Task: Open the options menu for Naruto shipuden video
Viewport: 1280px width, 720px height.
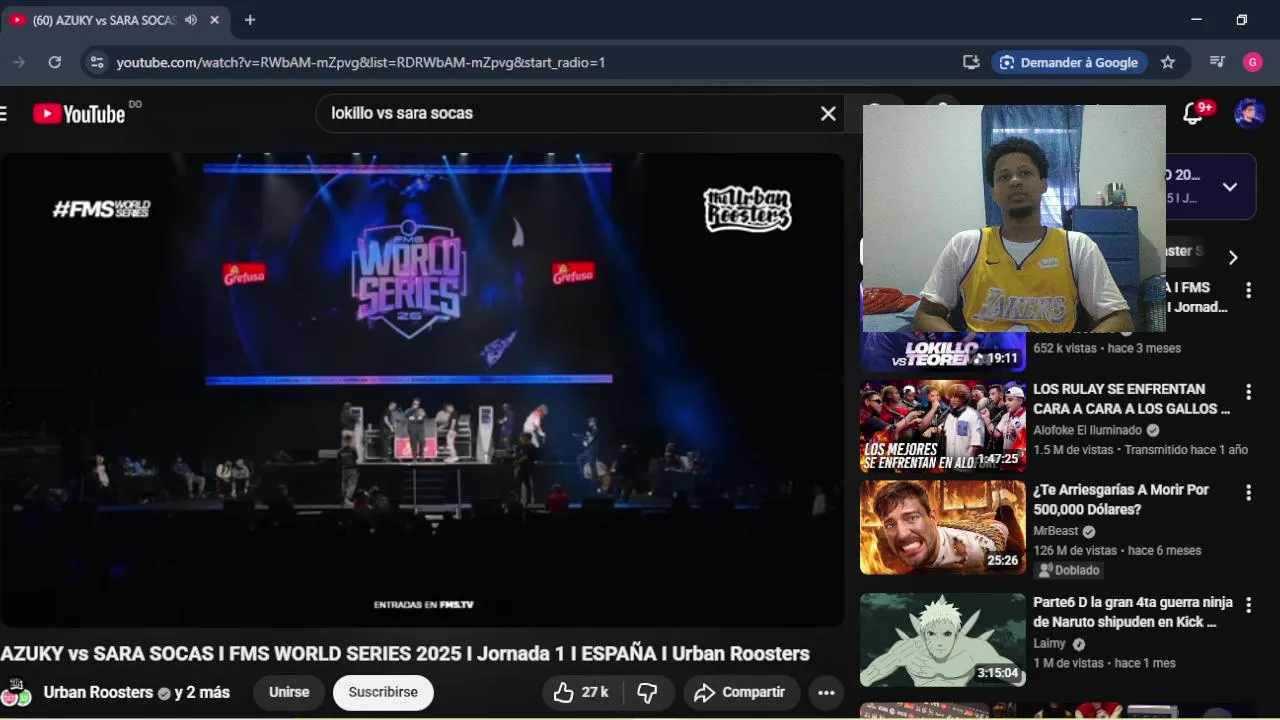Action: click(1248, 606)
